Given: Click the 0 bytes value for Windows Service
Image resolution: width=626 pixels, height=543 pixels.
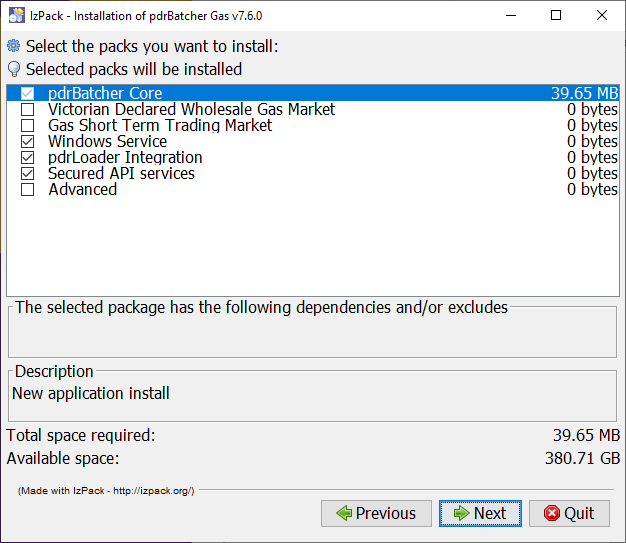Looking at the screenshot, I should pyautogui.click(x=592, y=141).
